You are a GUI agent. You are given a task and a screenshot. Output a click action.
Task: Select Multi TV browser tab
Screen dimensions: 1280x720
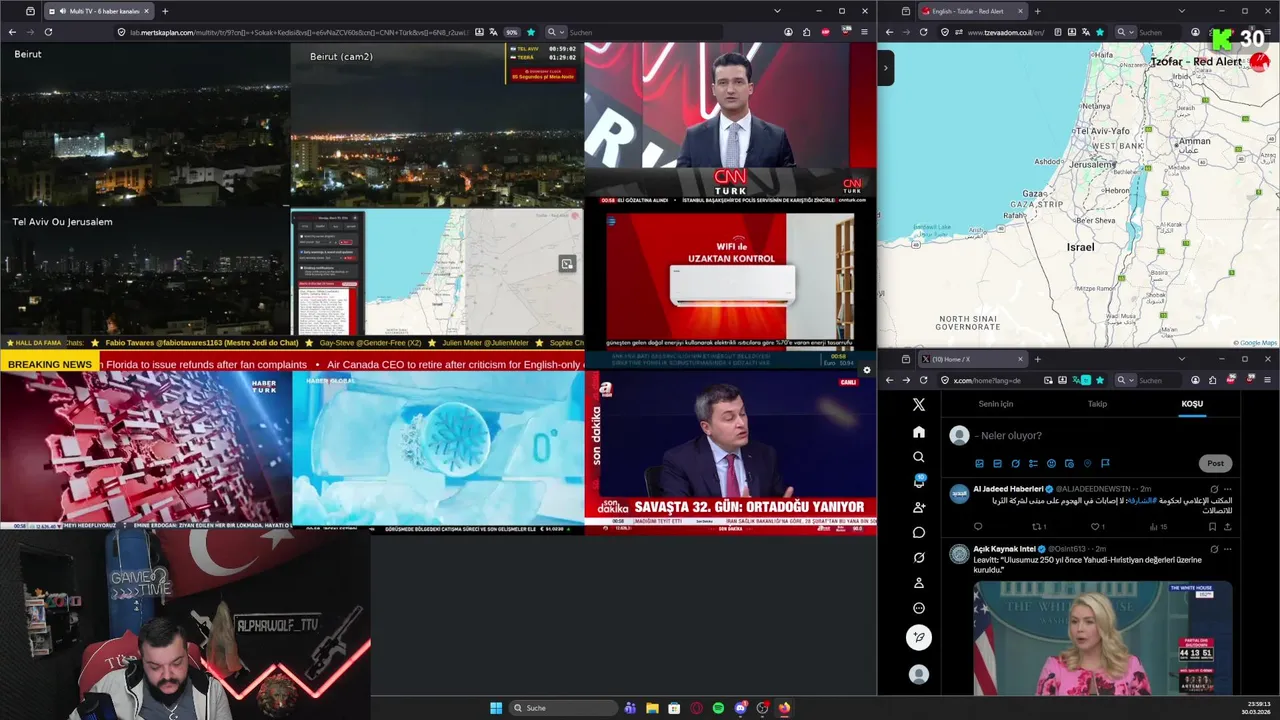point(98,11)
